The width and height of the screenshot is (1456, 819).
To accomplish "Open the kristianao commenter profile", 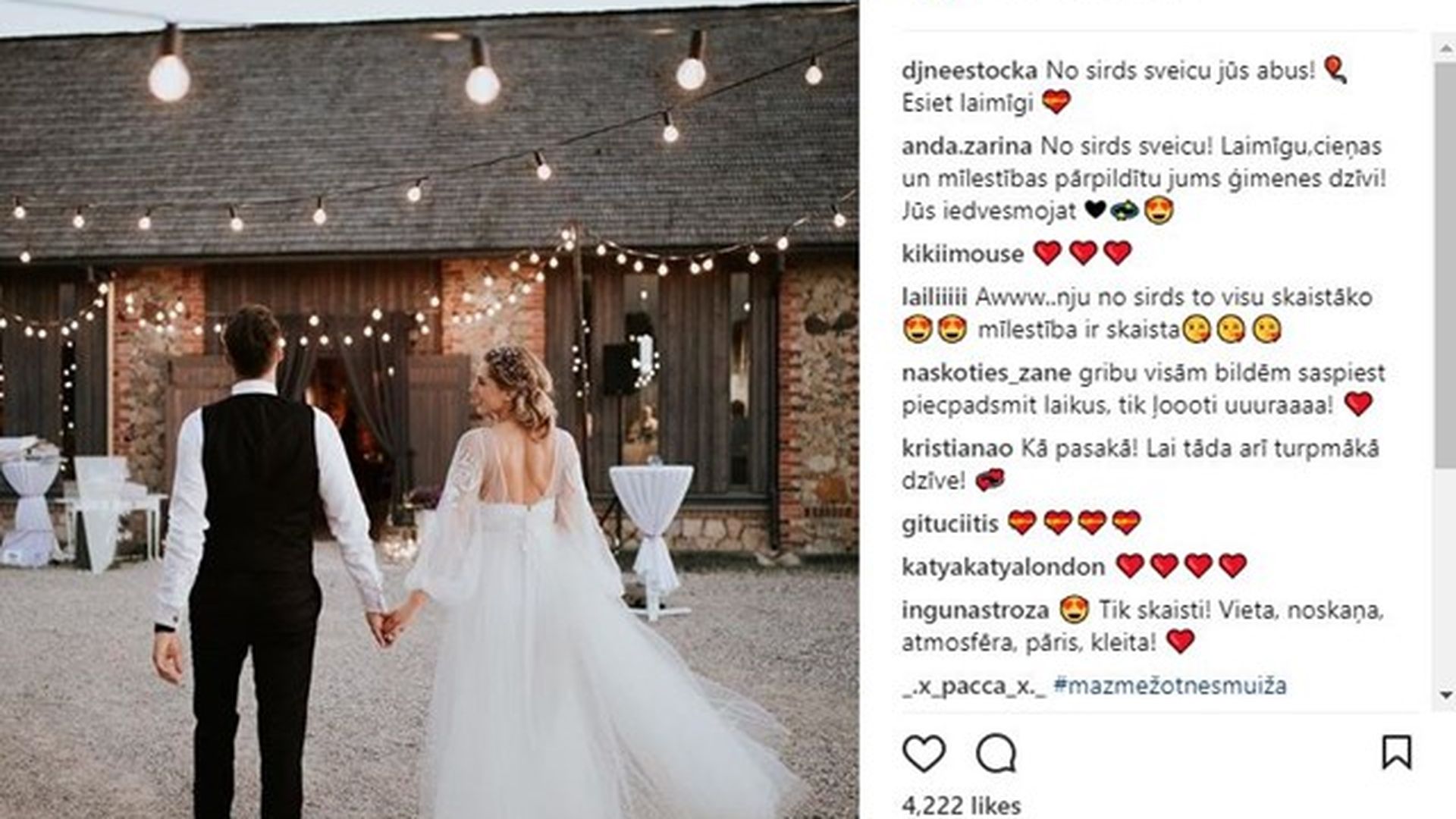I will pyautogui.click(x=957, y=448).
